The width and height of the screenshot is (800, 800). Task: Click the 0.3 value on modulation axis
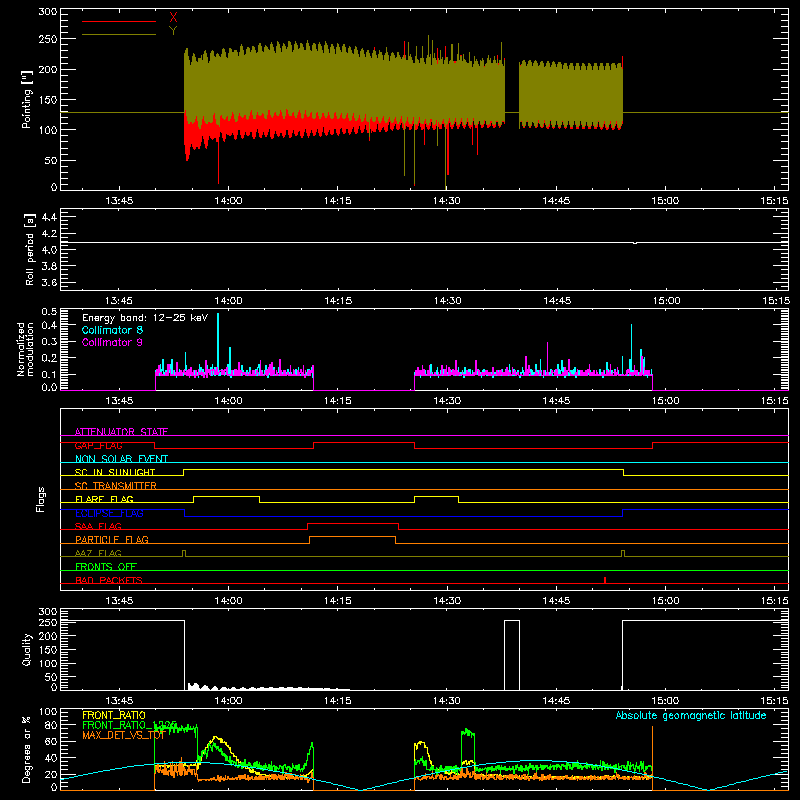pos(49,341)
